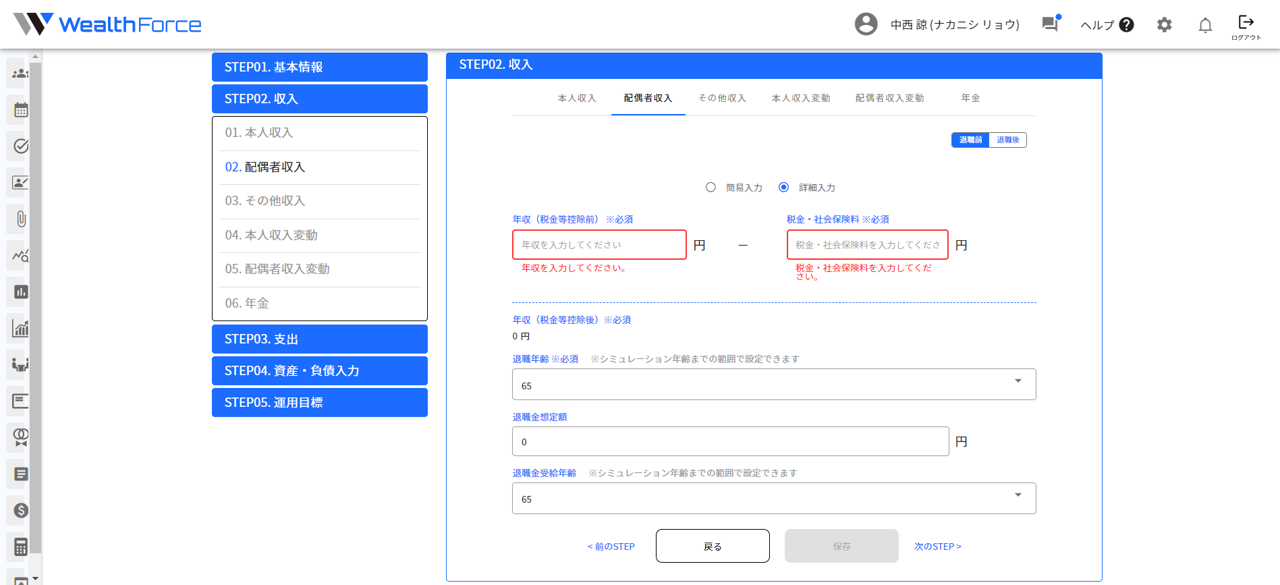Open the growth chart icon in sidebar

19,328
